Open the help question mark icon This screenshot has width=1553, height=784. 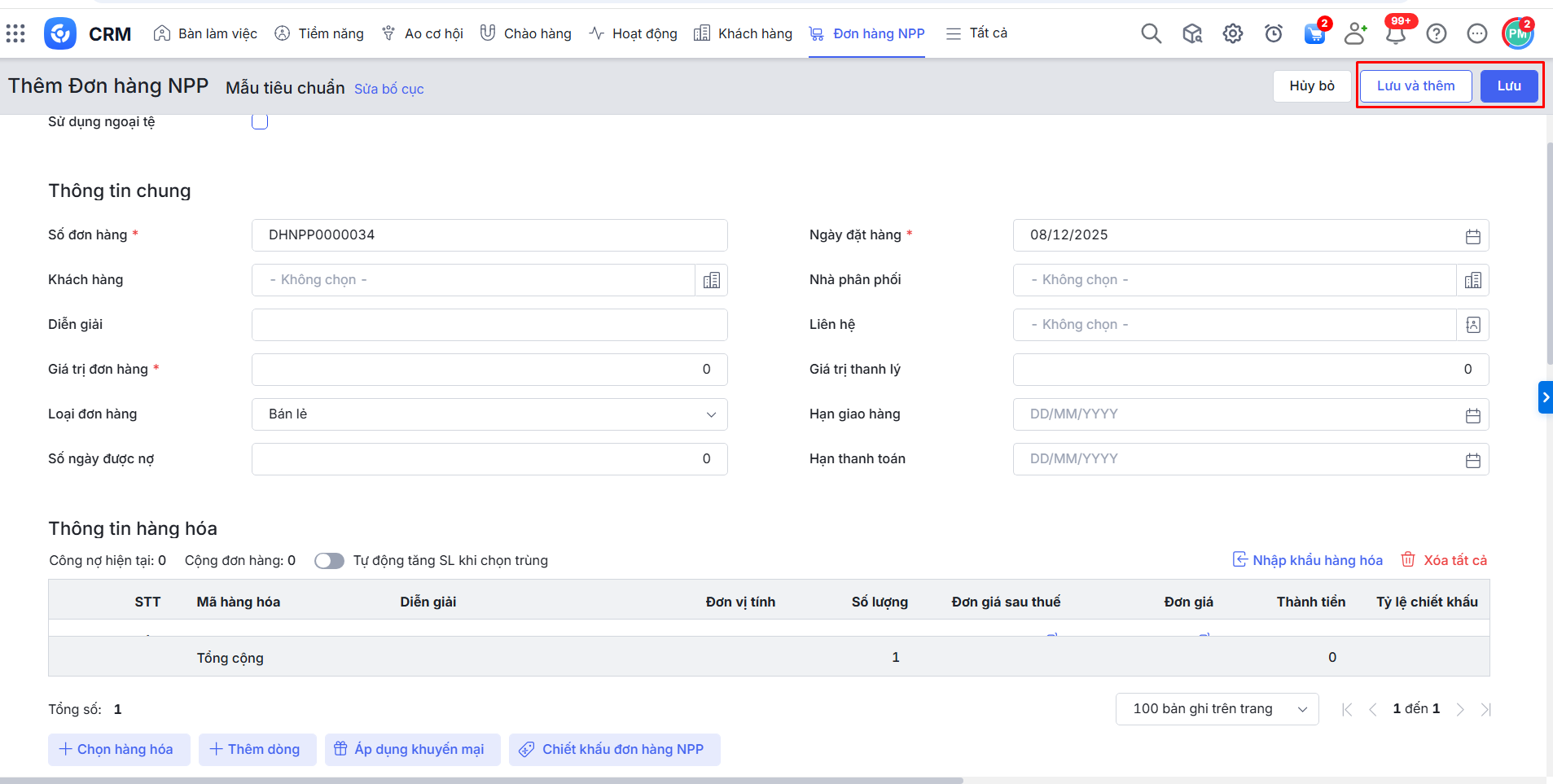[x=1437, y=33]
